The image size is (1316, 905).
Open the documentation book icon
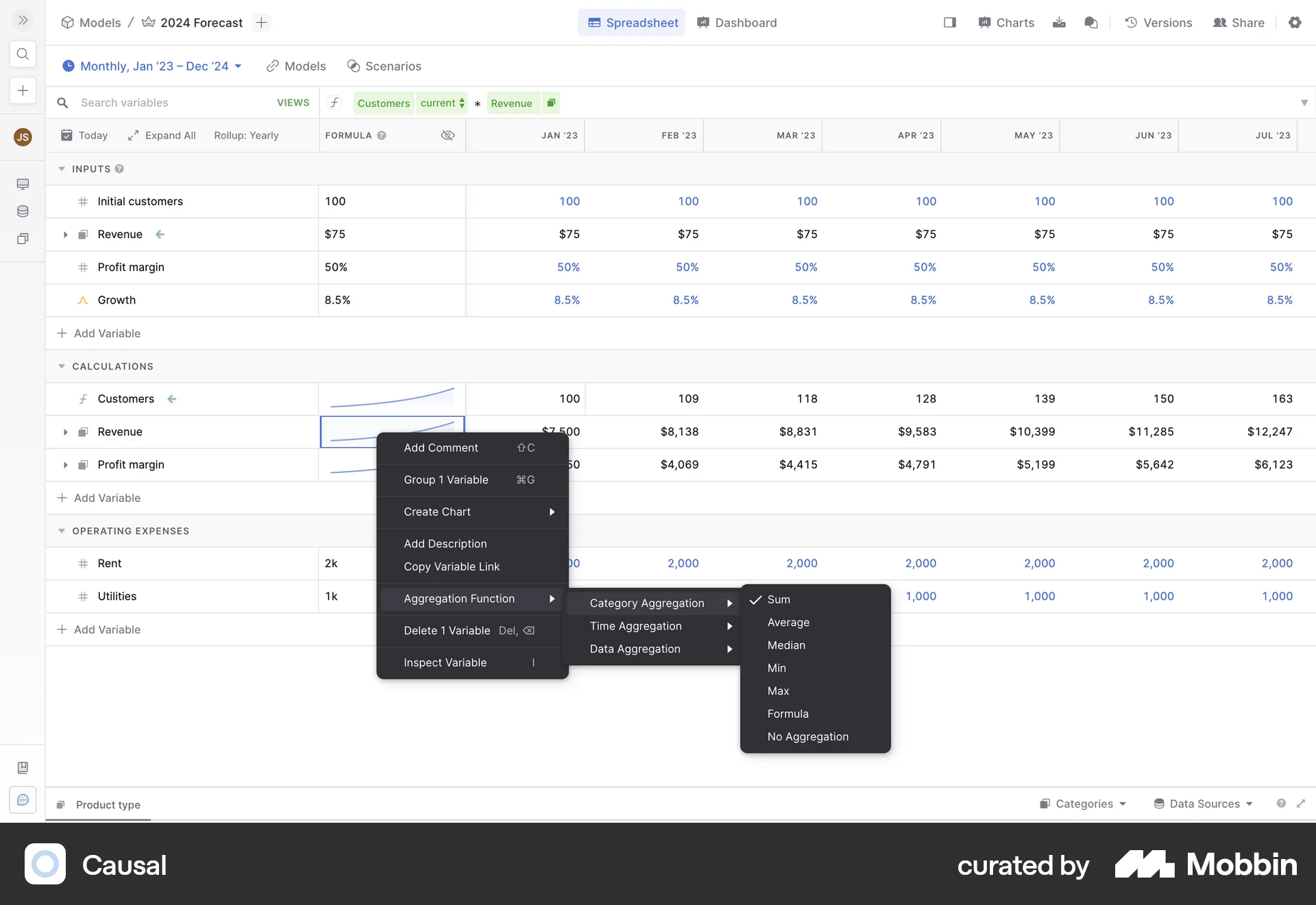coord(23,768)
